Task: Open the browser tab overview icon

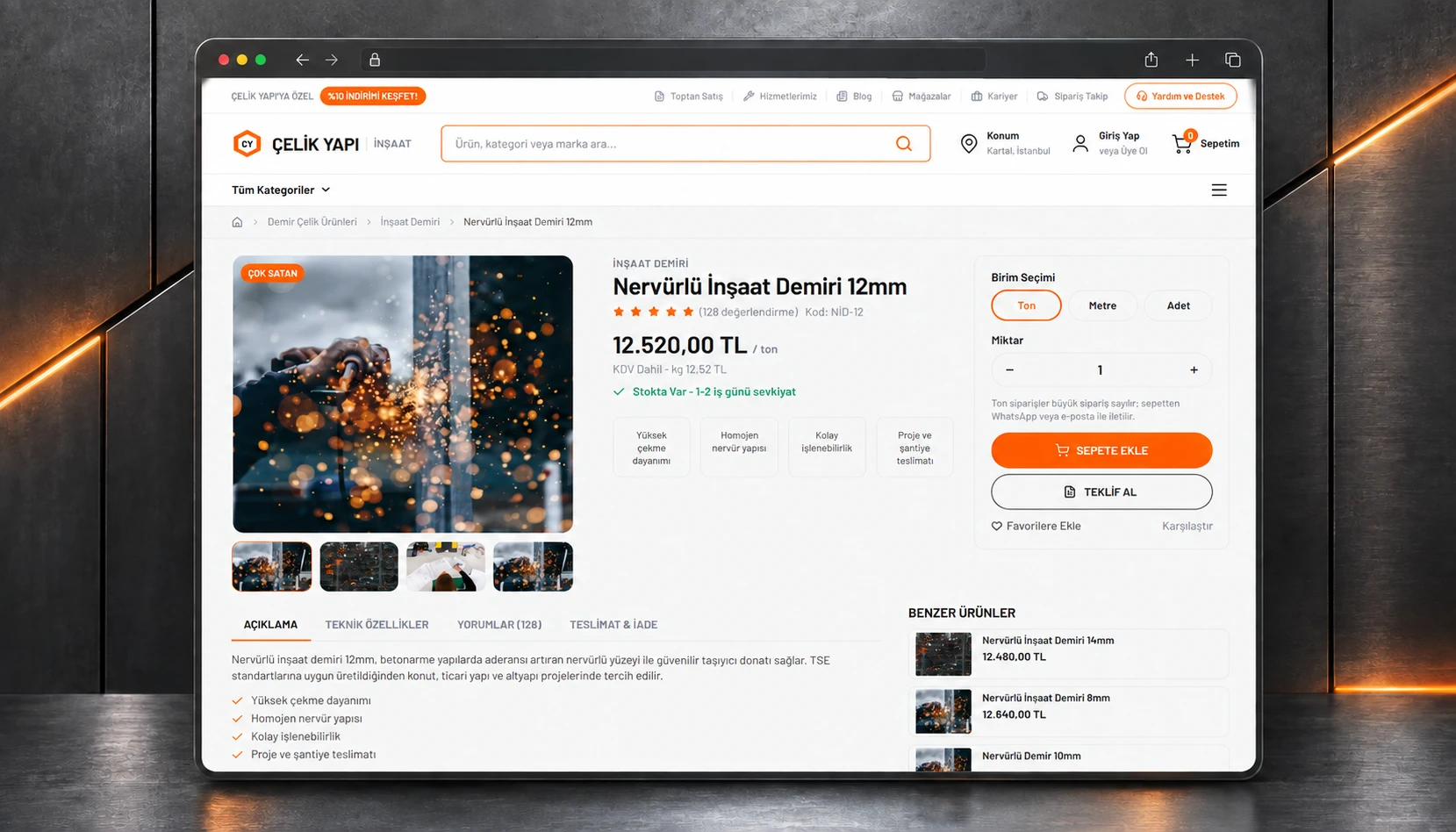Action: [x=1233, y=60]
